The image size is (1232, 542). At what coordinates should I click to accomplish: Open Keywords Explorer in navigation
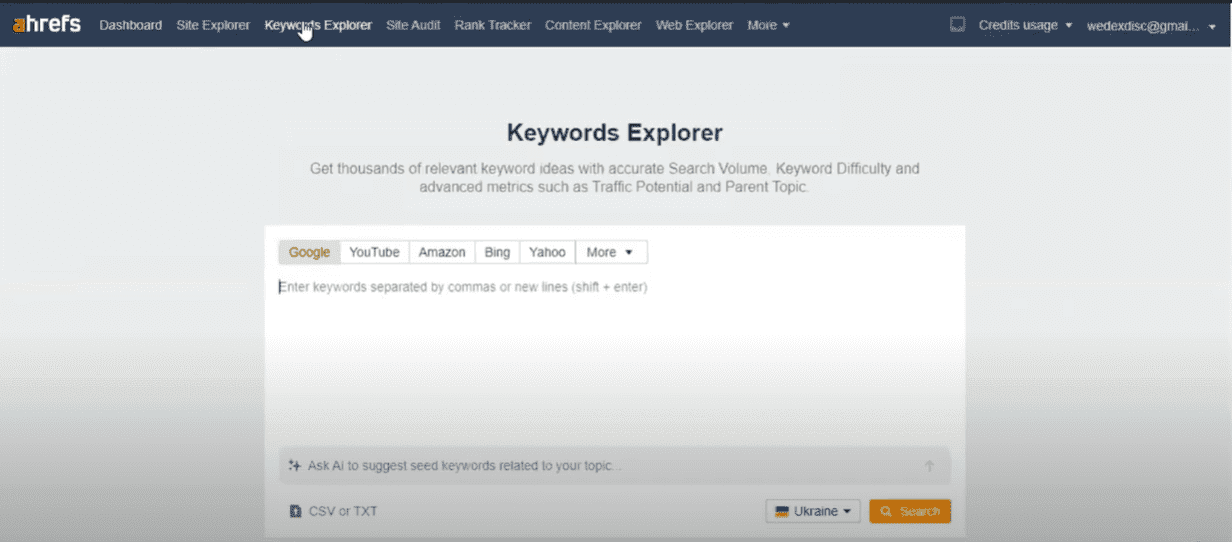[318, 25]
